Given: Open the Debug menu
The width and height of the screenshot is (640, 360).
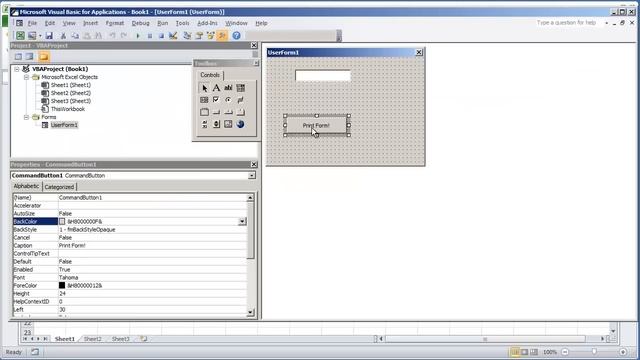Looking at the screenshot, I should coord(140,23).
